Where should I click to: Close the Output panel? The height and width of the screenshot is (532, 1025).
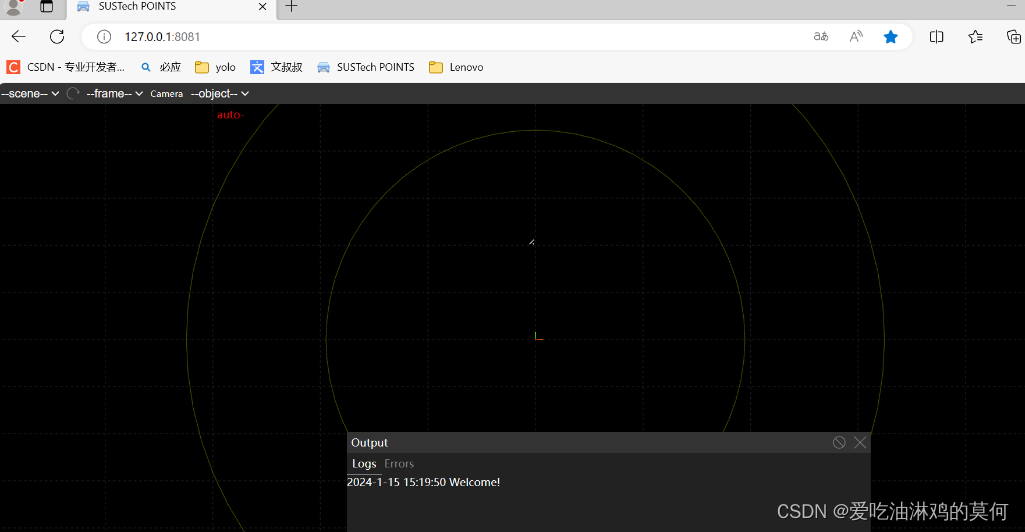pyautogui.click(x=860, y=442)
